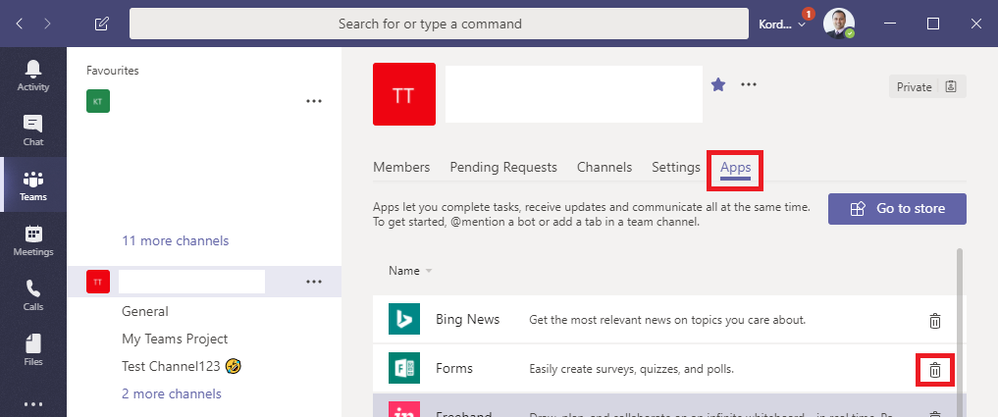Open Calls in the left rail

click(x=33, y=295)
